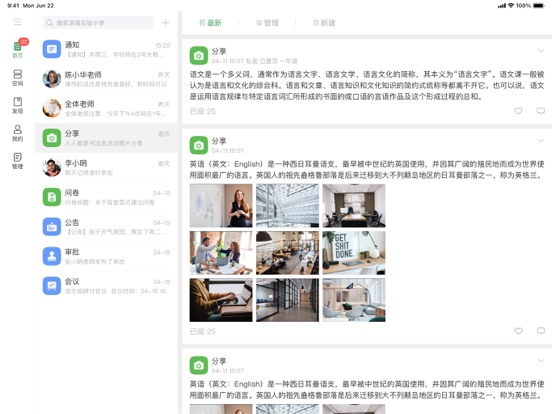Screen dimensions: 552x414
Task: Open the 我的 profile sidebar icon
Action: click(18, 133)
